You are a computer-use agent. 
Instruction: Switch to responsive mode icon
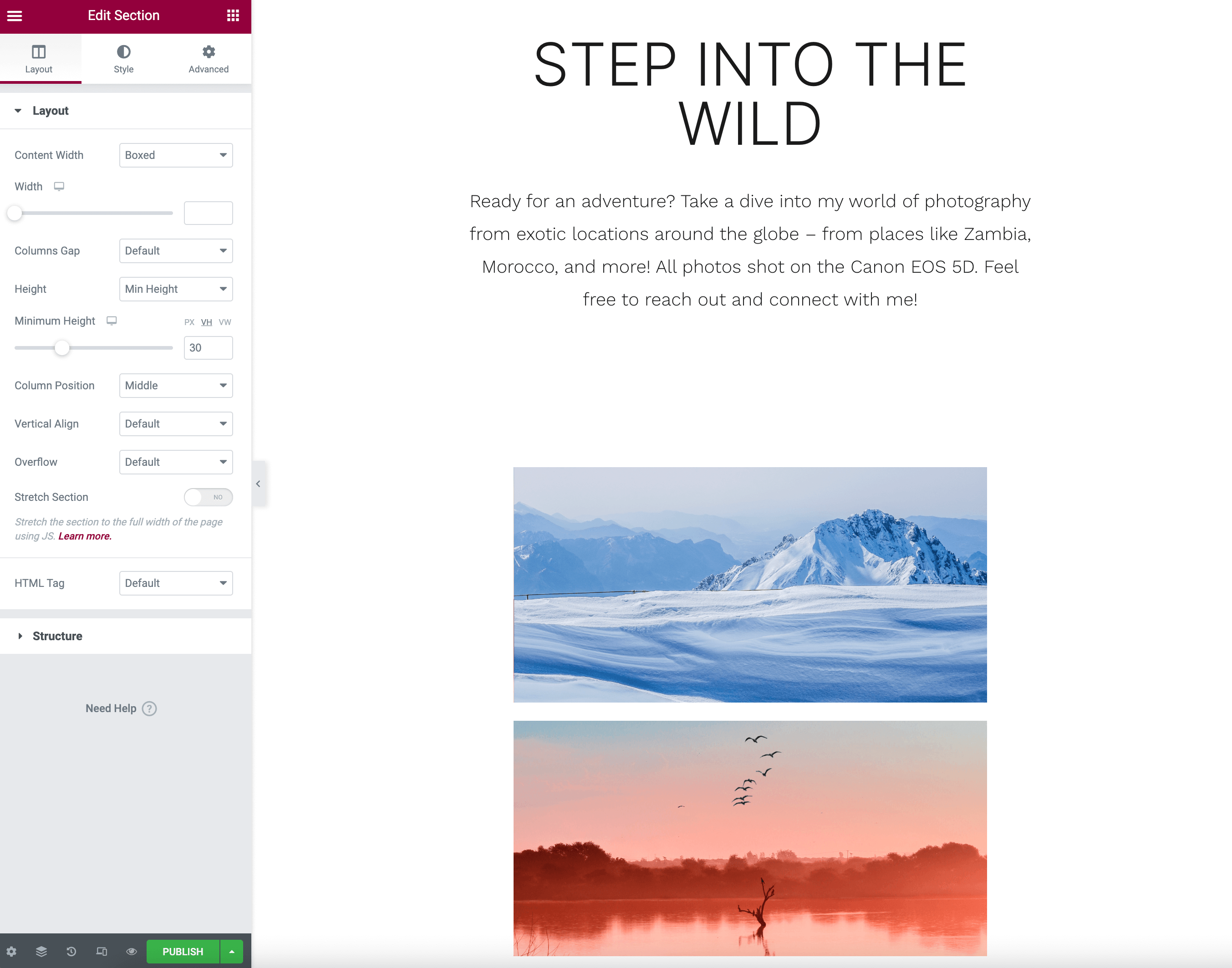[102, 951]
